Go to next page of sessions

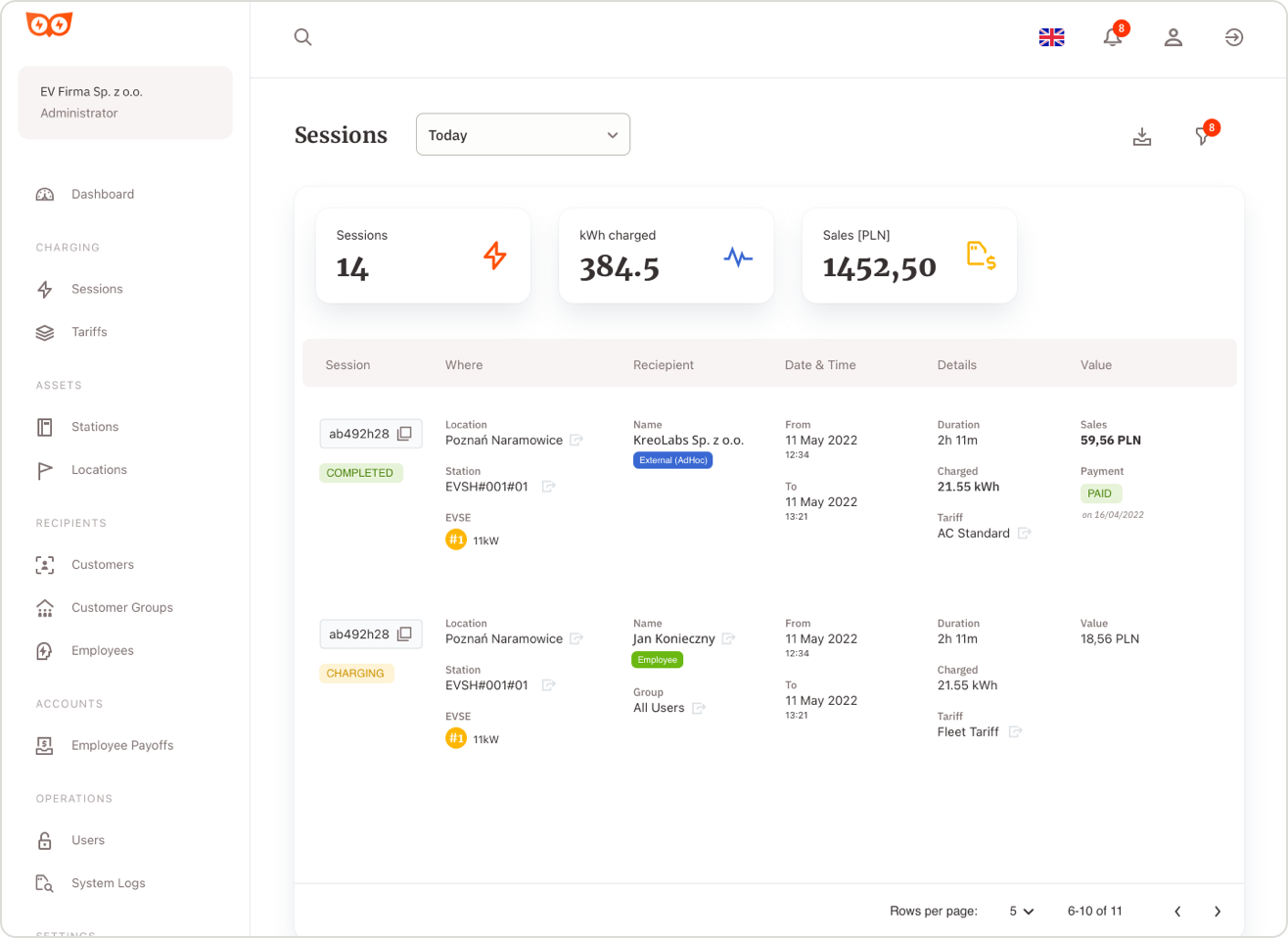pyautogui.click(x=1219, y=911)
